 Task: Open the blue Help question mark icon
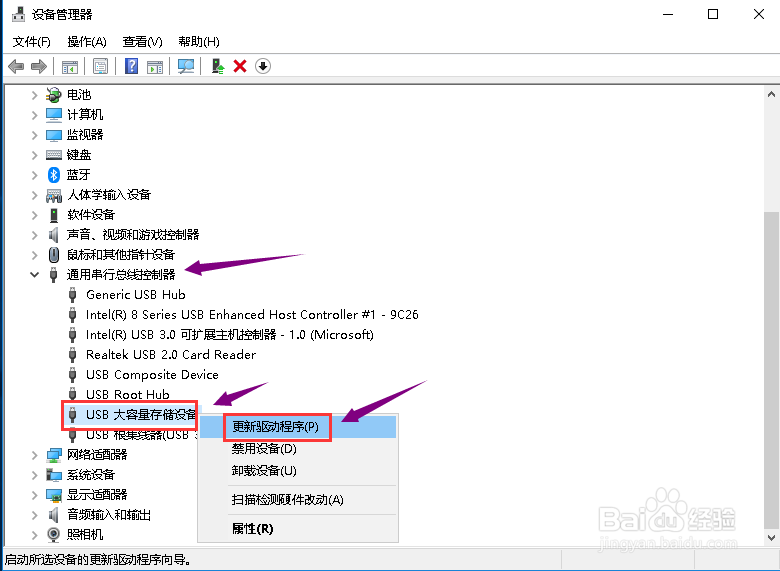click(131, 66)
